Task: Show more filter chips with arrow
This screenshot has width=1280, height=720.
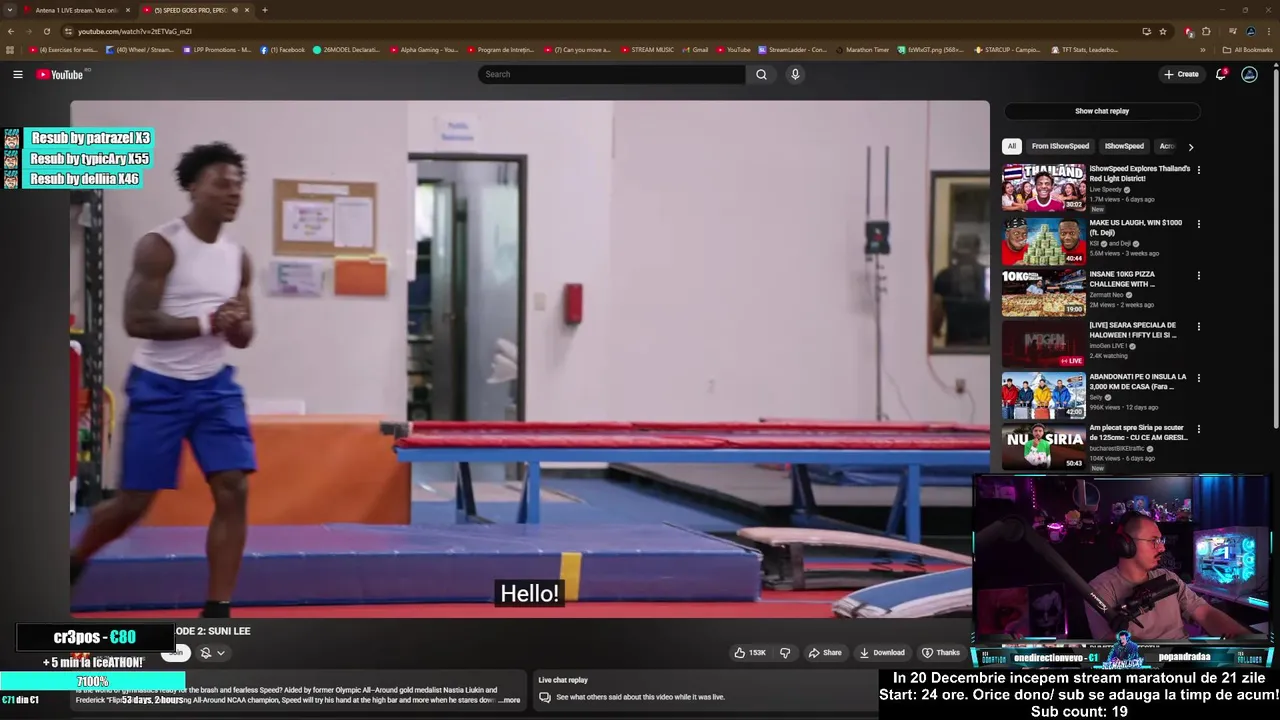Action: [1190, 147]
